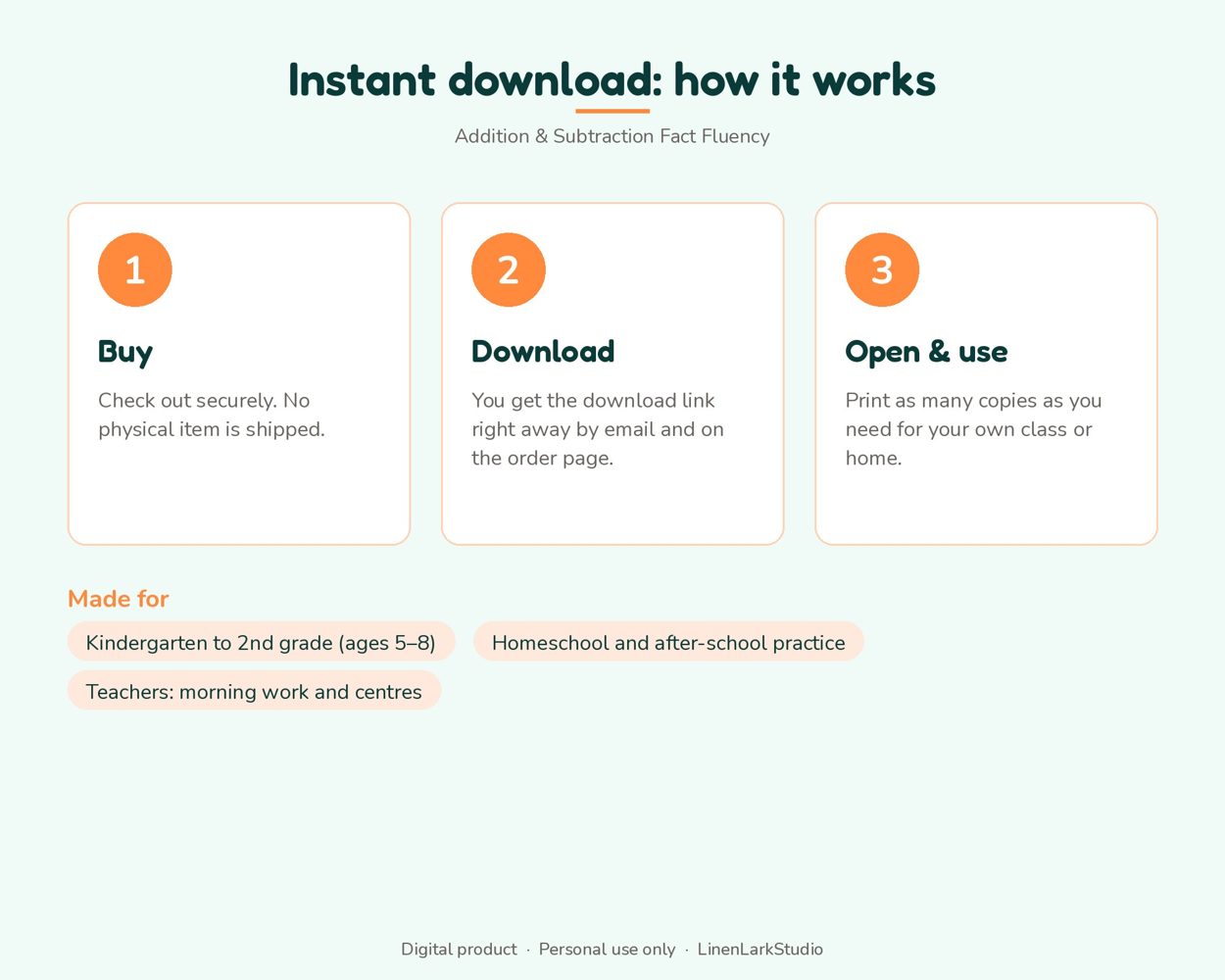The image size is (1225, 980).
Task: Select the Open & use heading
Action: coord(926,352)
